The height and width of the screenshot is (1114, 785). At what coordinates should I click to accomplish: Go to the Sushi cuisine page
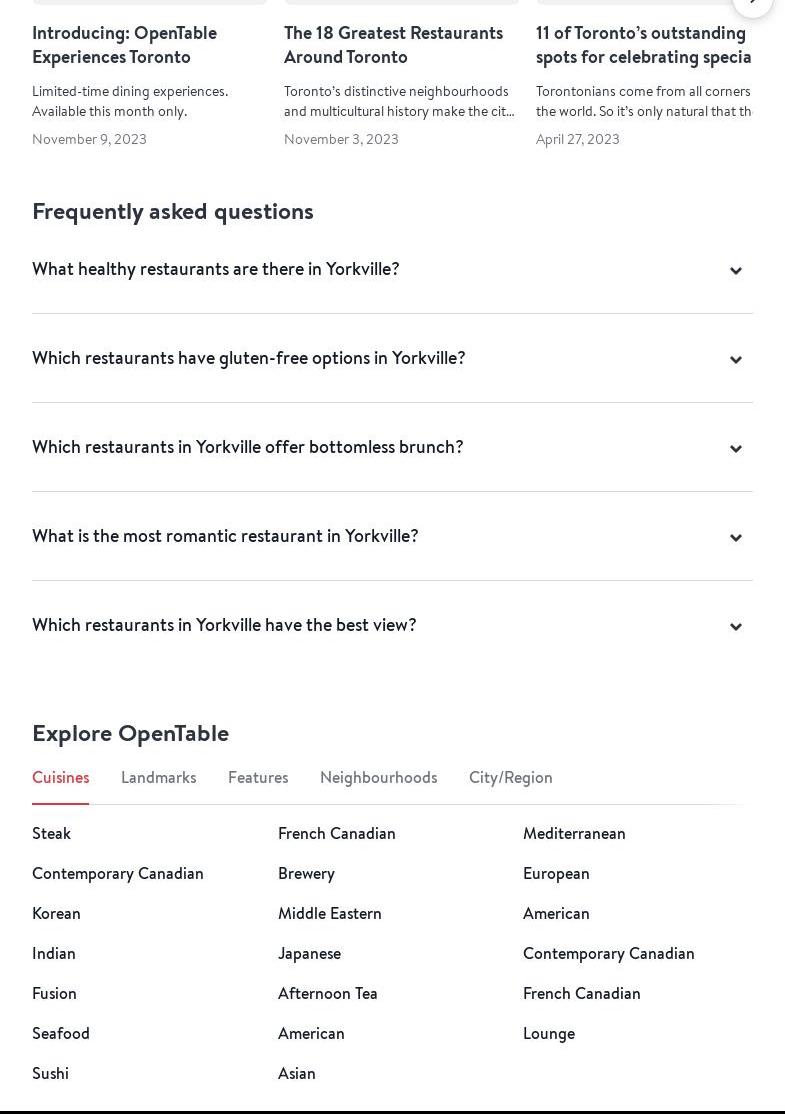(50, 1074)
